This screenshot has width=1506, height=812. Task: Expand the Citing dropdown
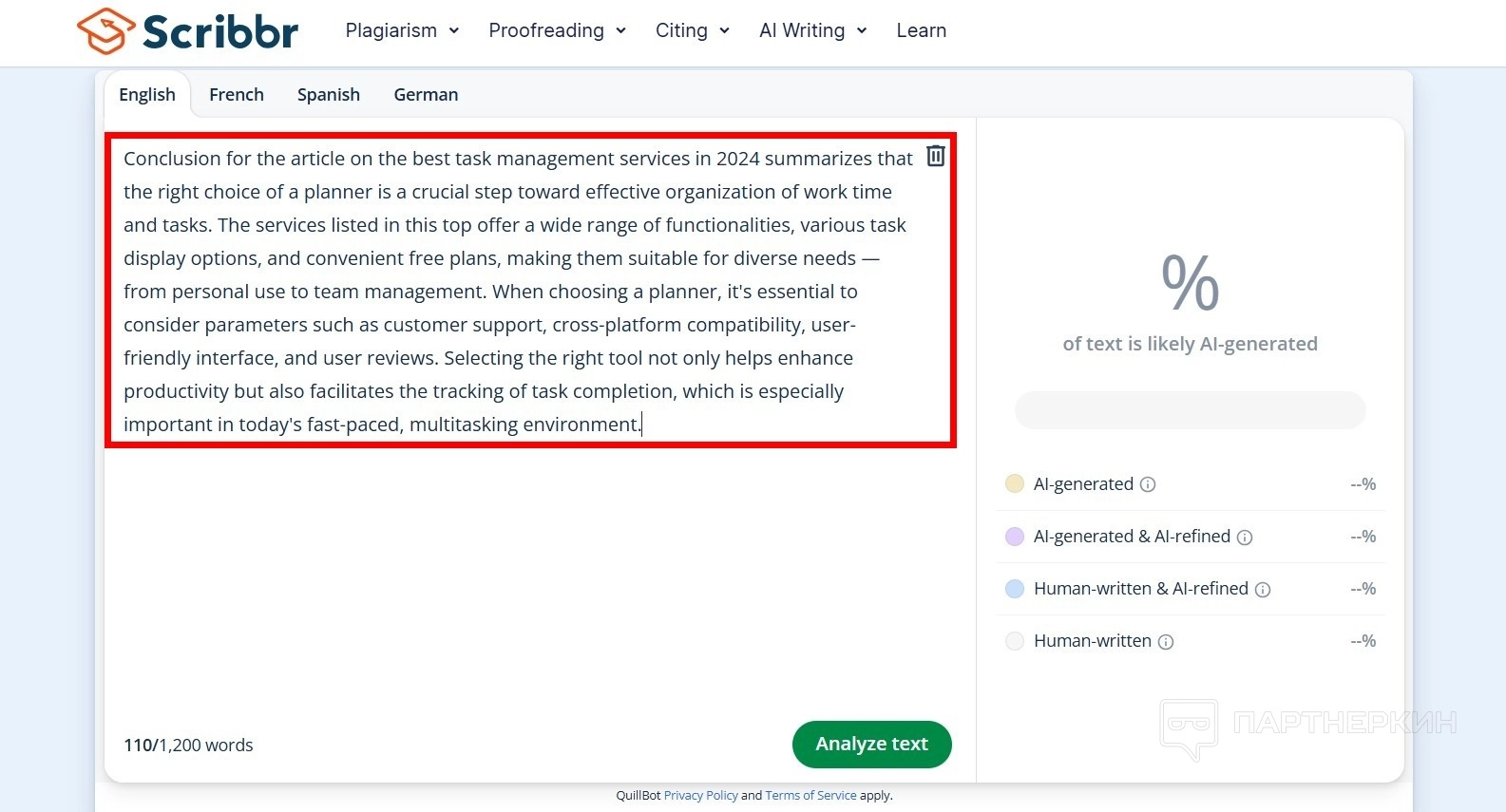click(692, 30)
